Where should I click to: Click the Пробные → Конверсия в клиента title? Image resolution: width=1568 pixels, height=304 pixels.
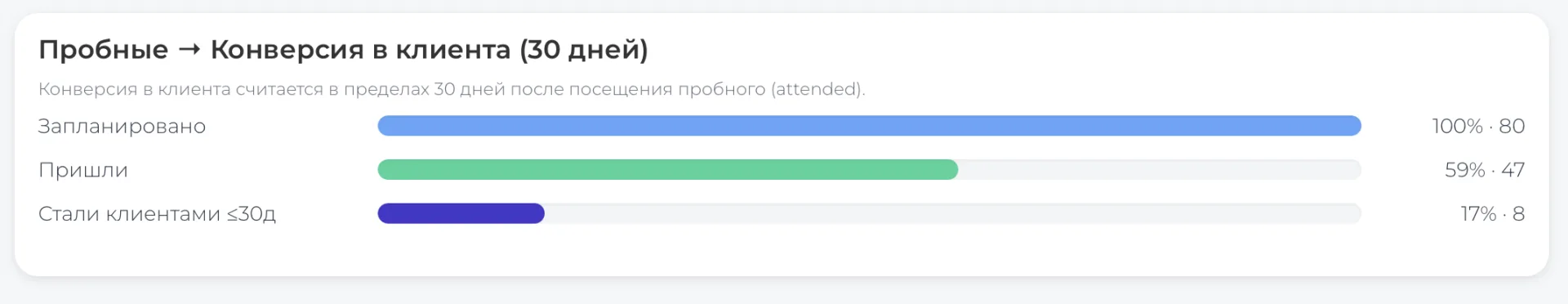(x=343, y=50)
